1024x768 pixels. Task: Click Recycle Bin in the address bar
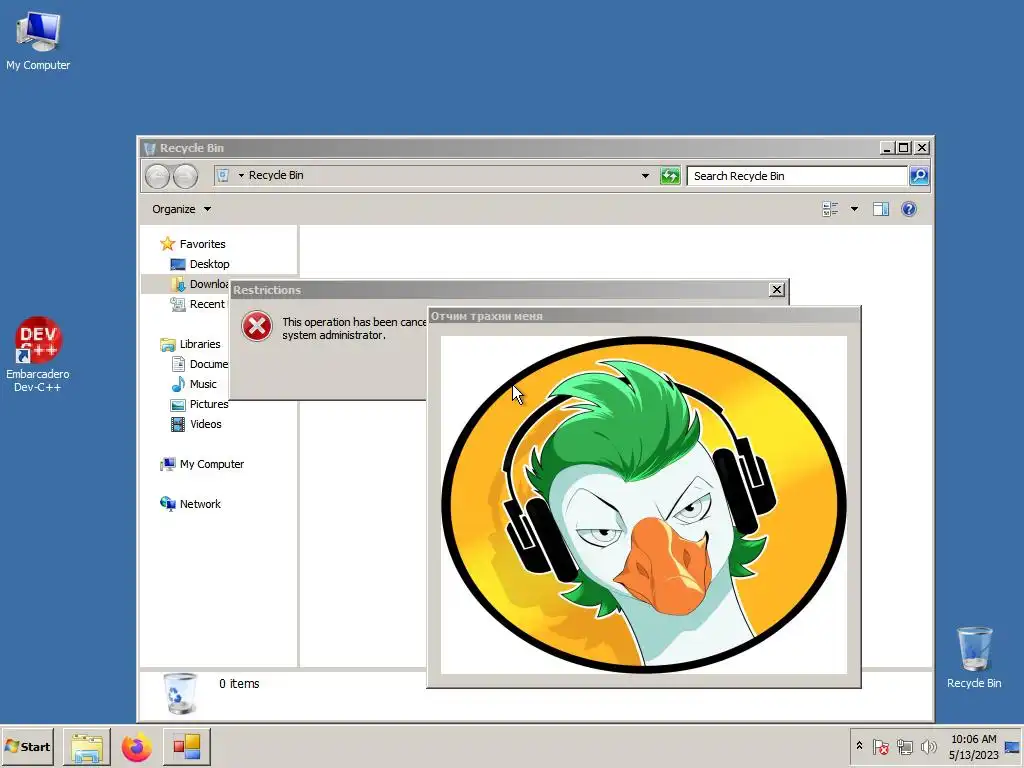[276, 175]
